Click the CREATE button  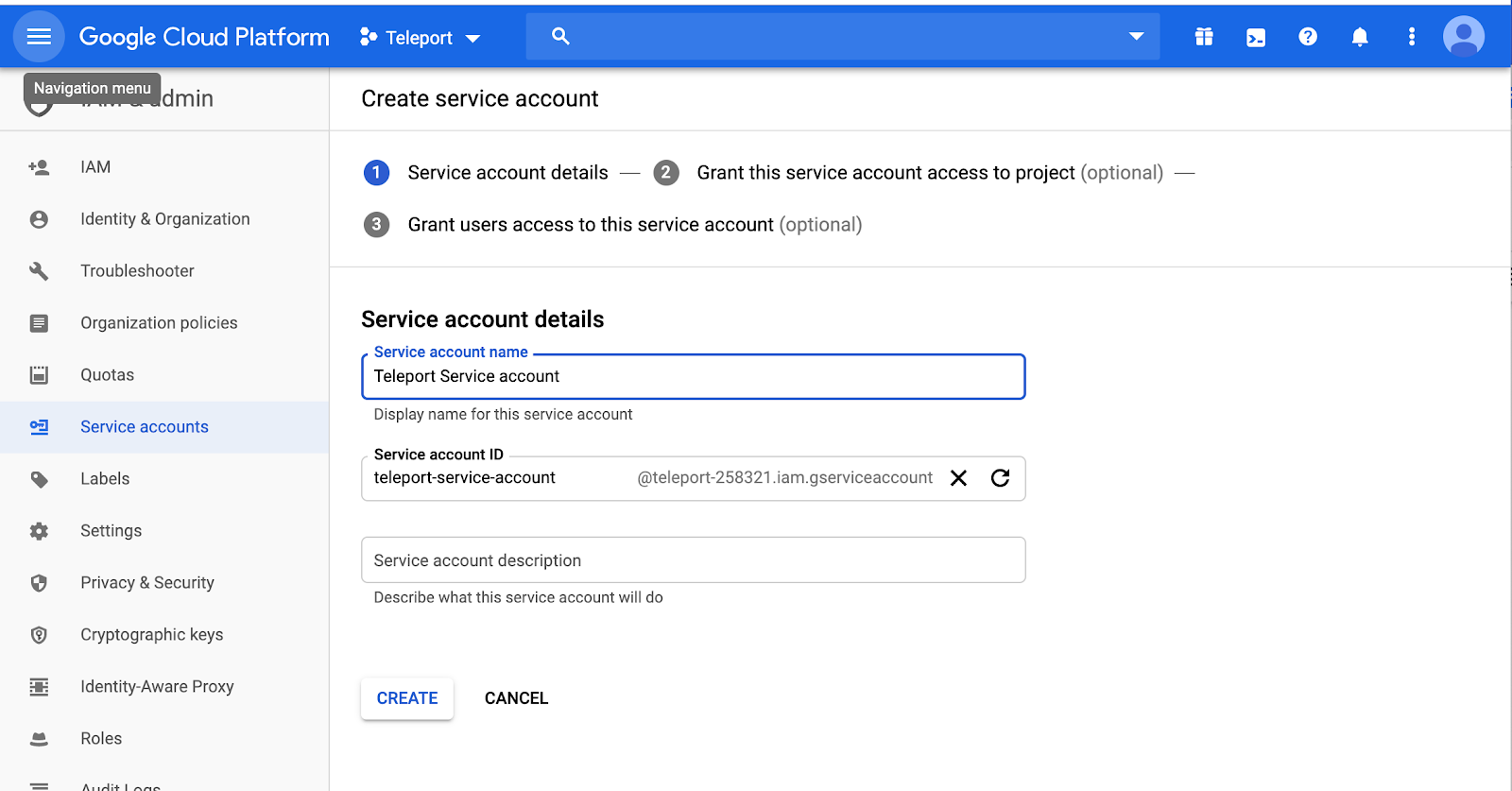pos(407,698)
